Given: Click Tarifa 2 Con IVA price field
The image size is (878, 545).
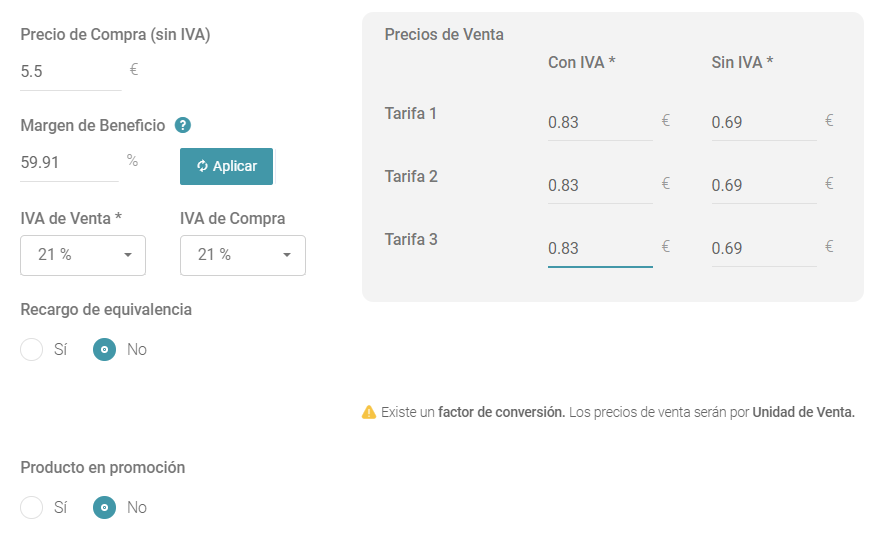Looking at the screenshot, I should [600, 185].
